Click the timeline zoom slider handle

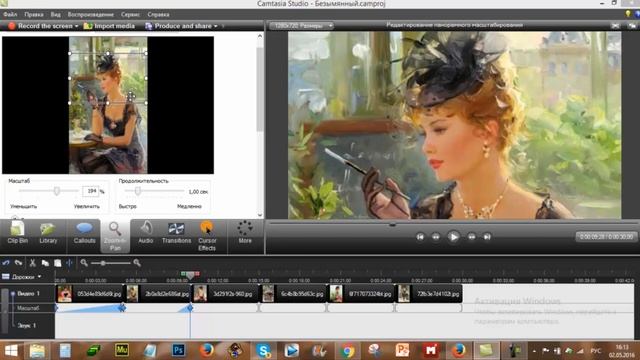tap(103, 263)
